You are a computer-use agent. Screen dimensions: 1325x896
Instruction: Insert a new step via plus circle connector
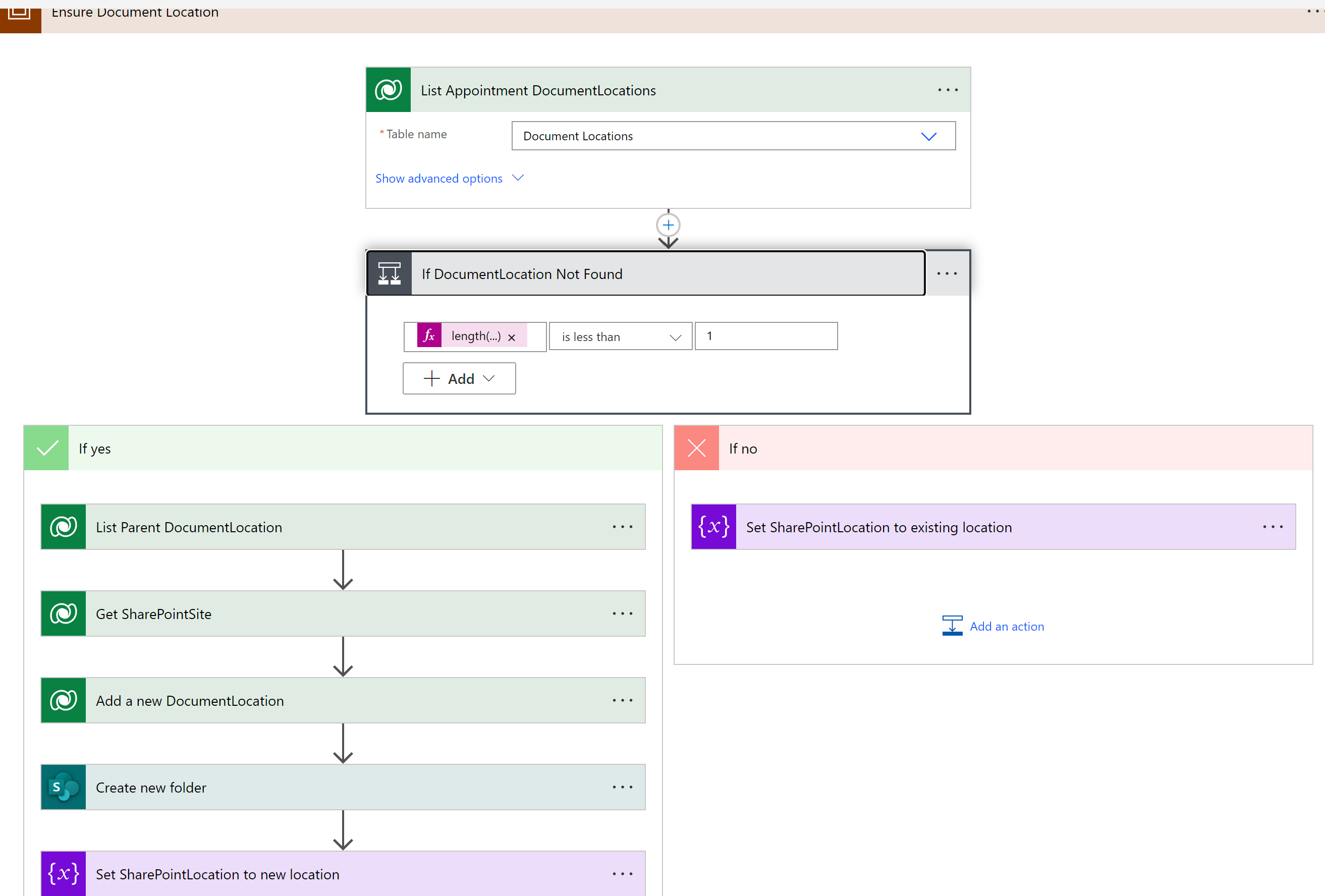click(668, 225)
